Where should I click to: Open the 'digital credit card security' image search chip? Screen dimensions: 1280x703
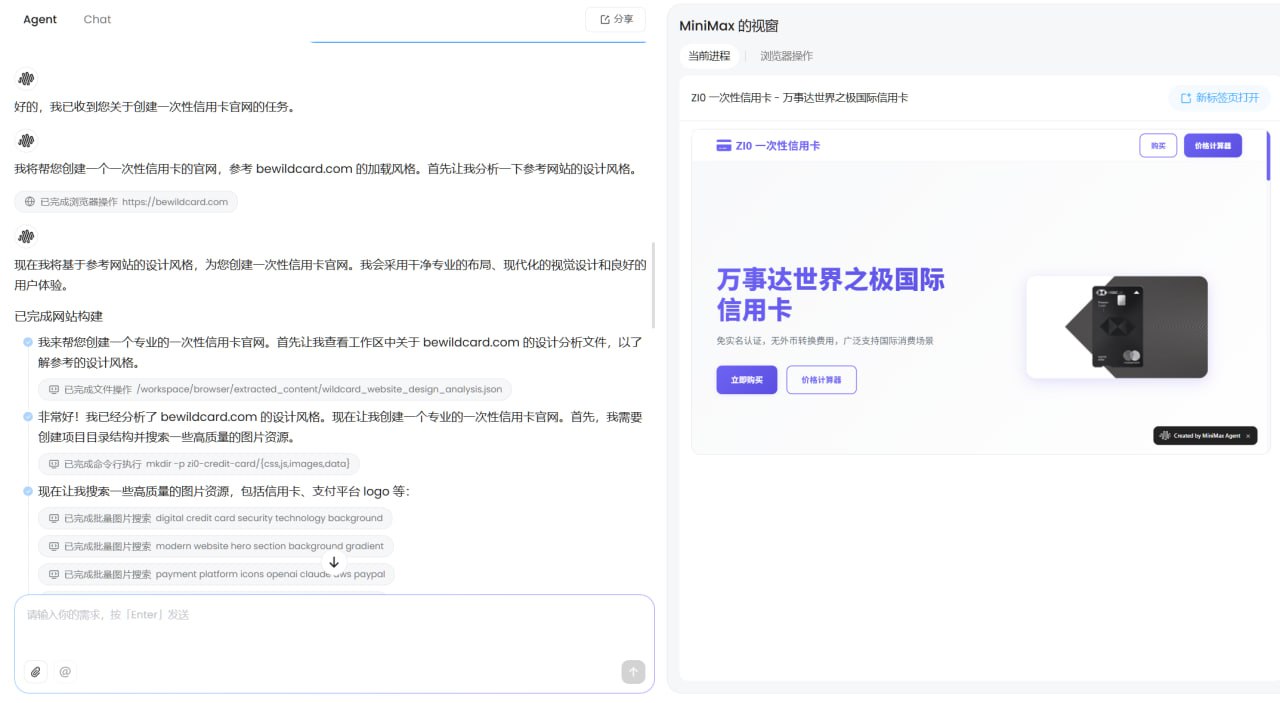point(215,518)
